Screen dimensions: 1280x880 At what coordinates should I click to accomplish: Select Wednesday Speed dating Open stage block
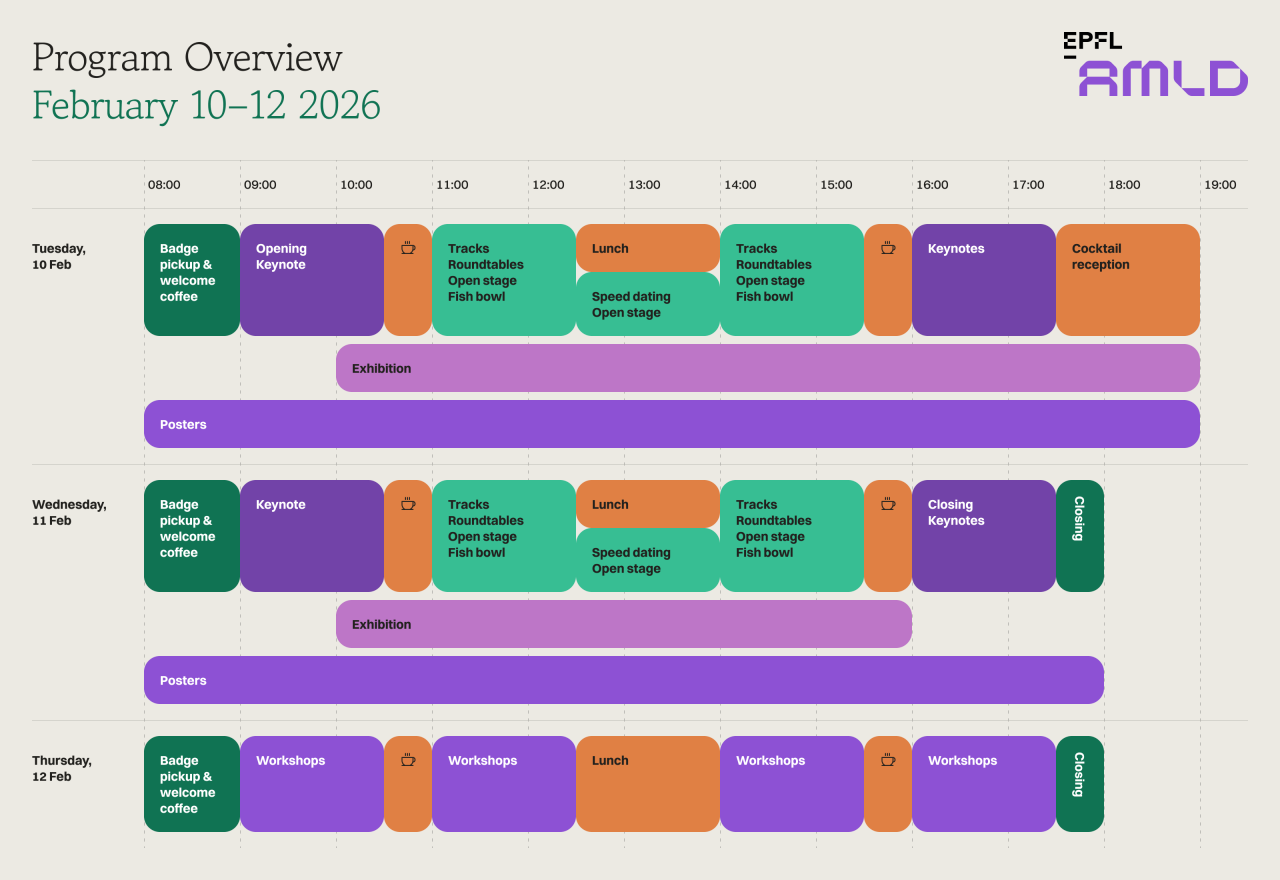[648, 560]
